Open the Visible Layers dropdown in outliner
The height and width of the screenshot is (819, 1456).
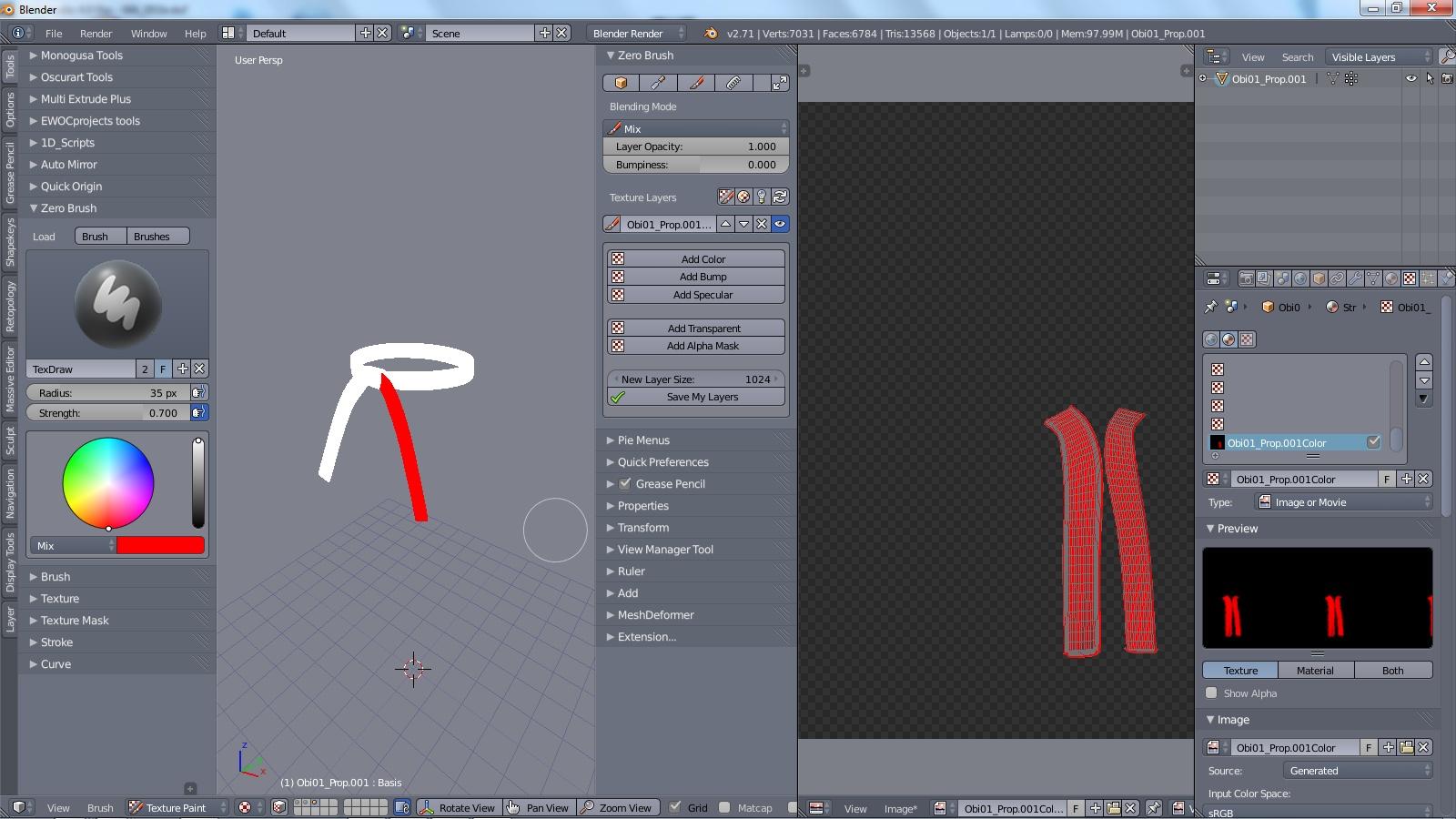1379,56
